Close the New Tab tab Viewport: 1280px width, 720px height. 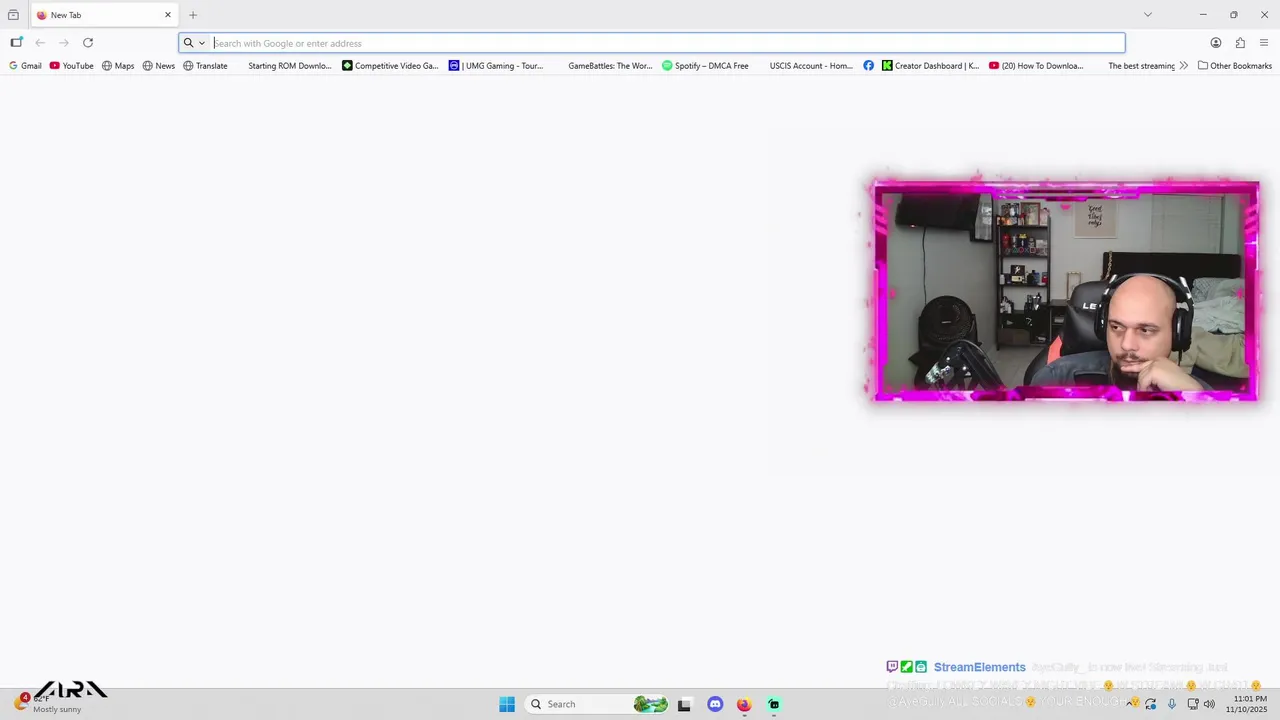click(x=168, y=15)
